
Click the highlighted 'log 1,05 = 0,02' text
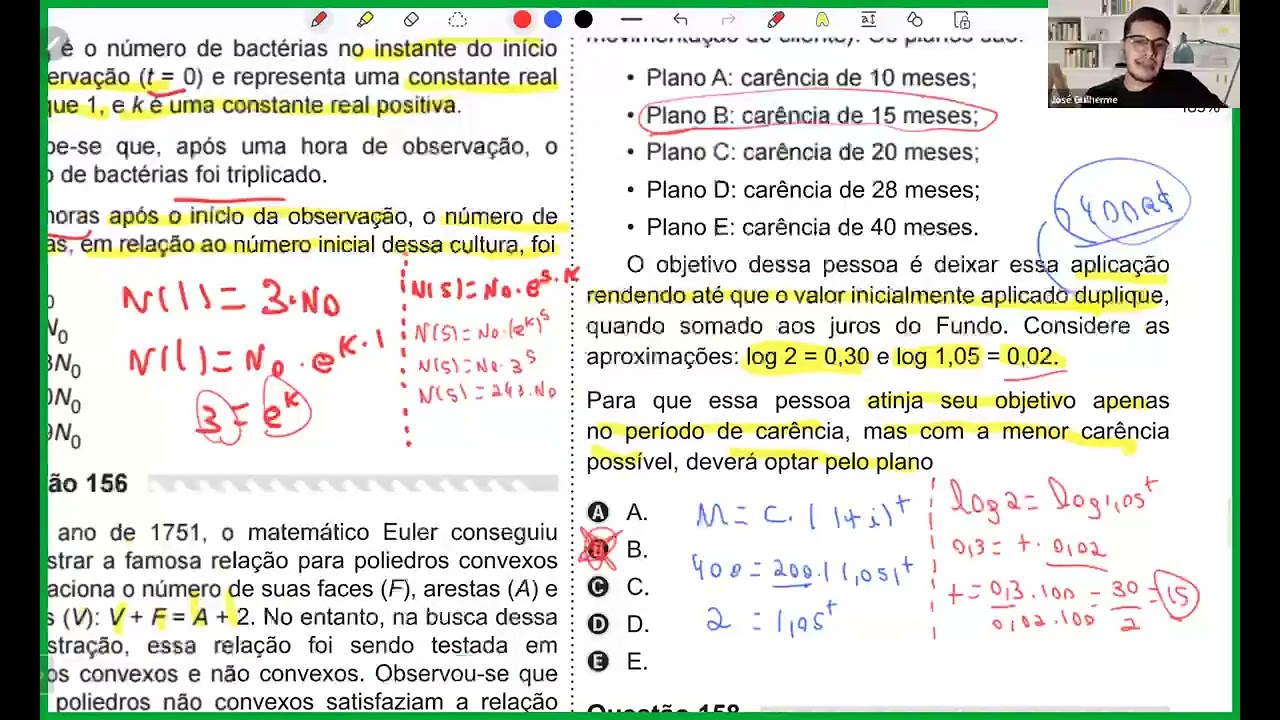click(x=977, y=357)
